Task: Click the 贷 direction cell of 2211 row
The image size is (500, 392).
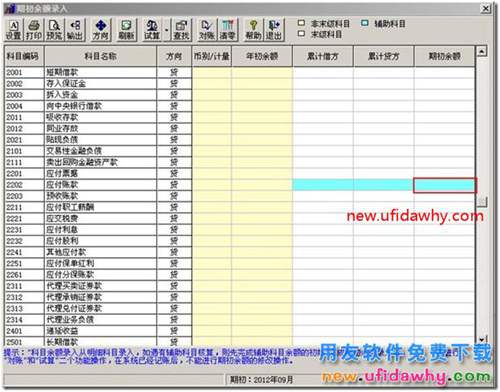Action: 174,207
